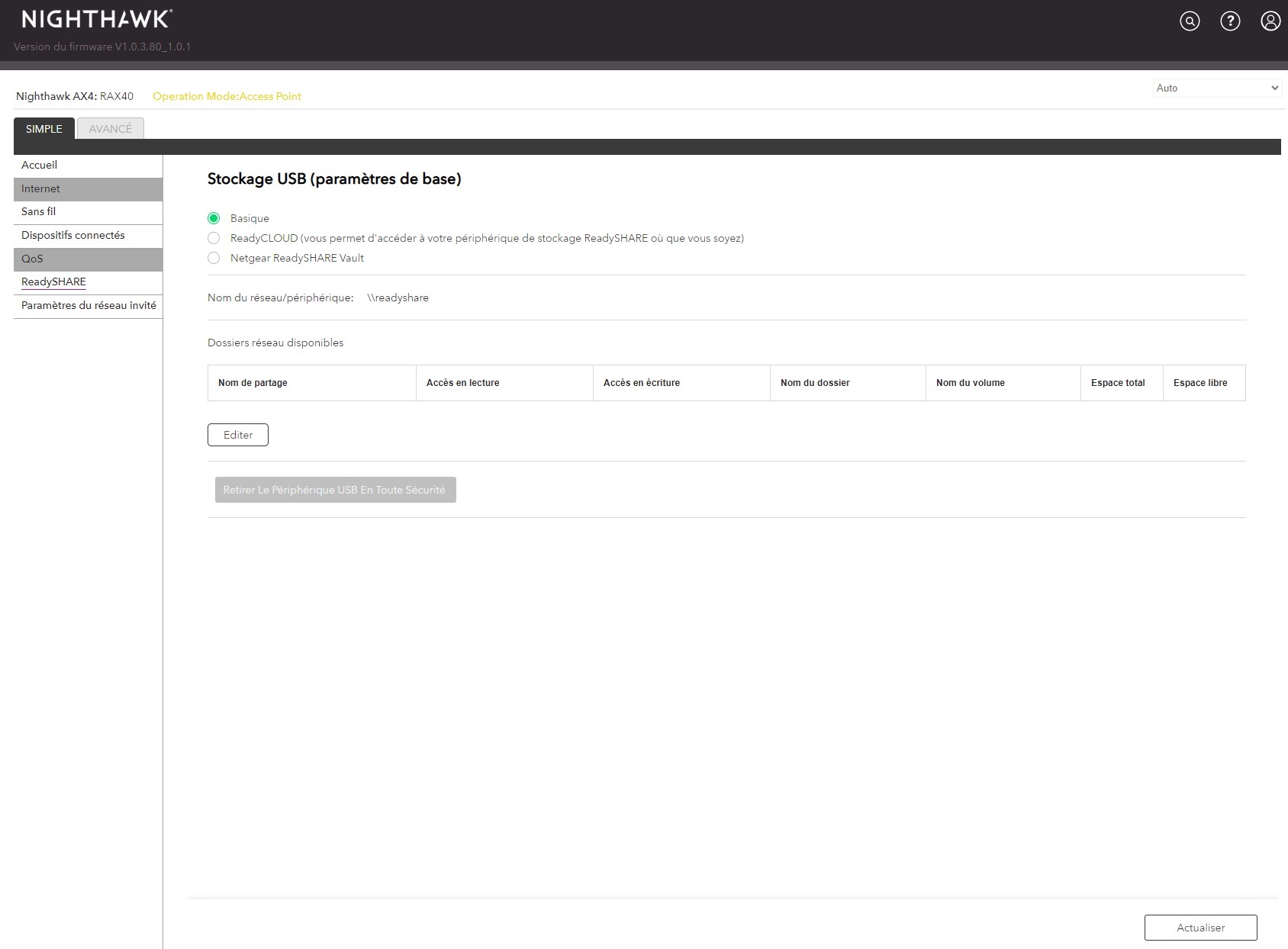Click the search icon in header

click(1190, 21)
